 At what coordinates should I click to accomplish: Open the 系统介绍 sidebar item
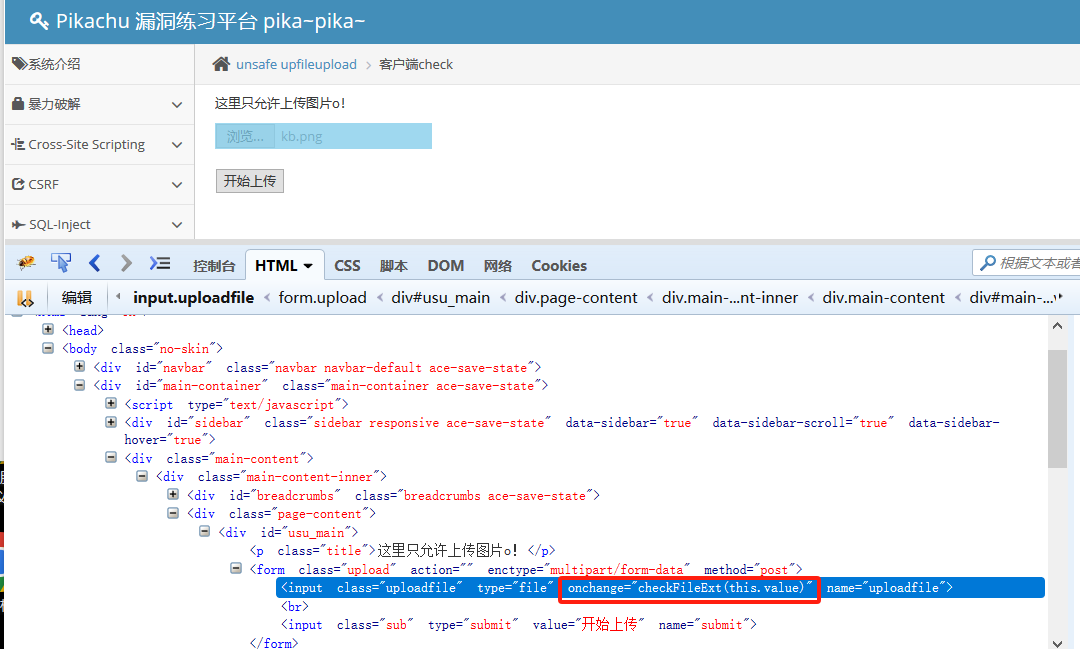pyautogui.click(x=99, y=64)
